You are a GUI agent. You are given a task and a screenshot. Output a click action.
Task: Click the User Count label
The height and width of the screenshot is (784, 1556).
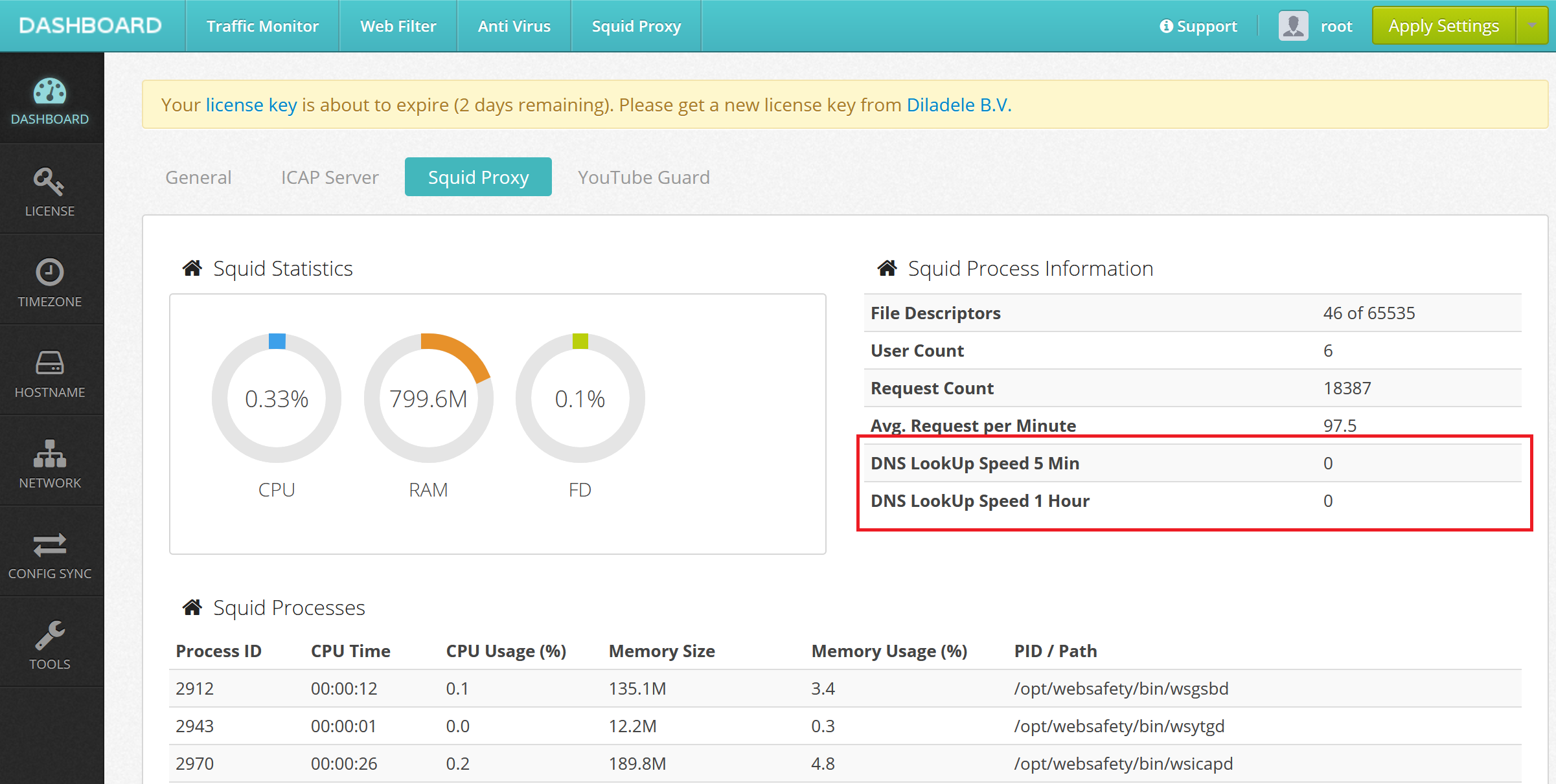coord(917,351)
